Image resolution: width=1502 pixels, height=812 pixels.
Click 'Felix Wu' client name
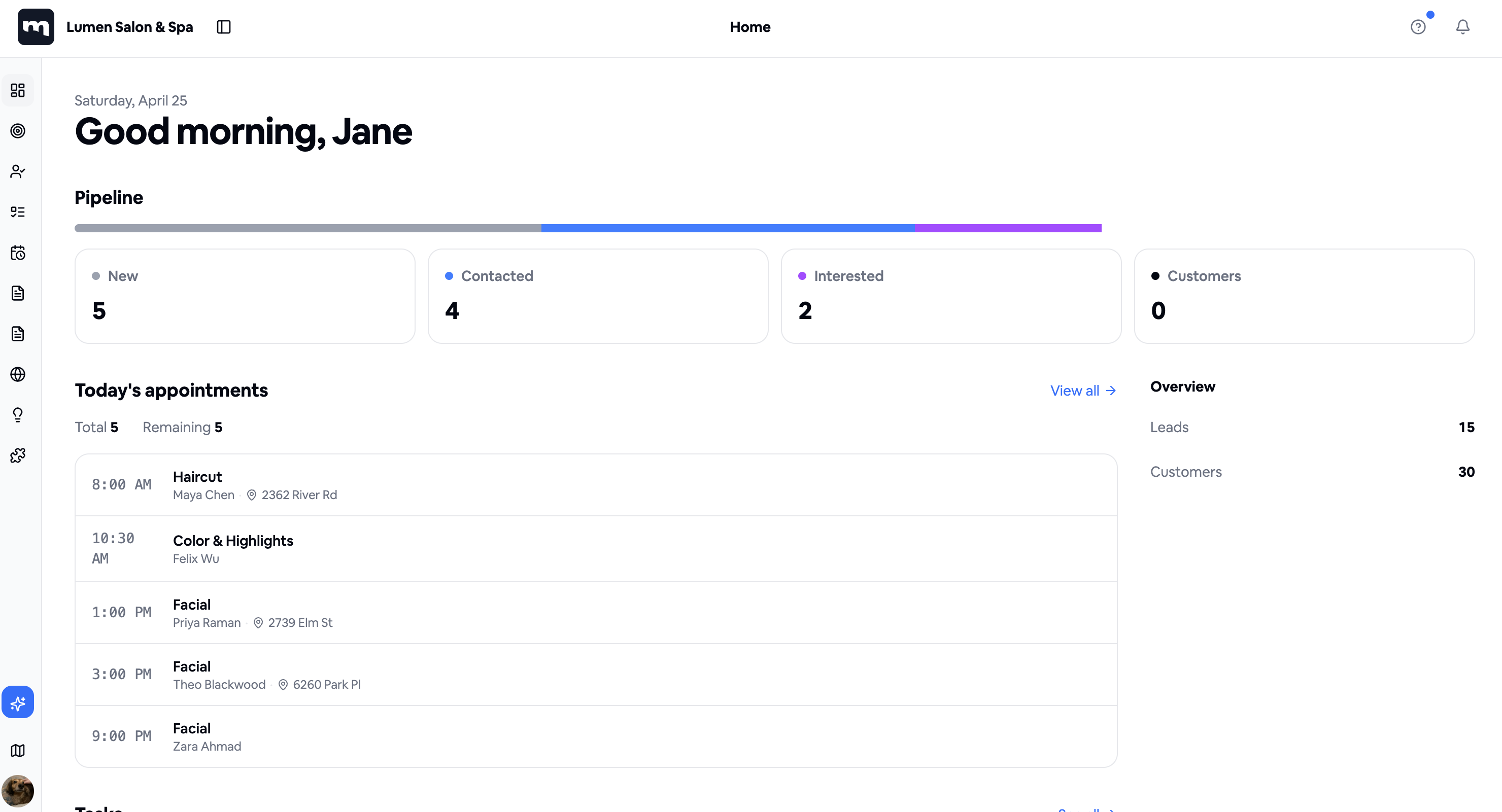(196, 559)
